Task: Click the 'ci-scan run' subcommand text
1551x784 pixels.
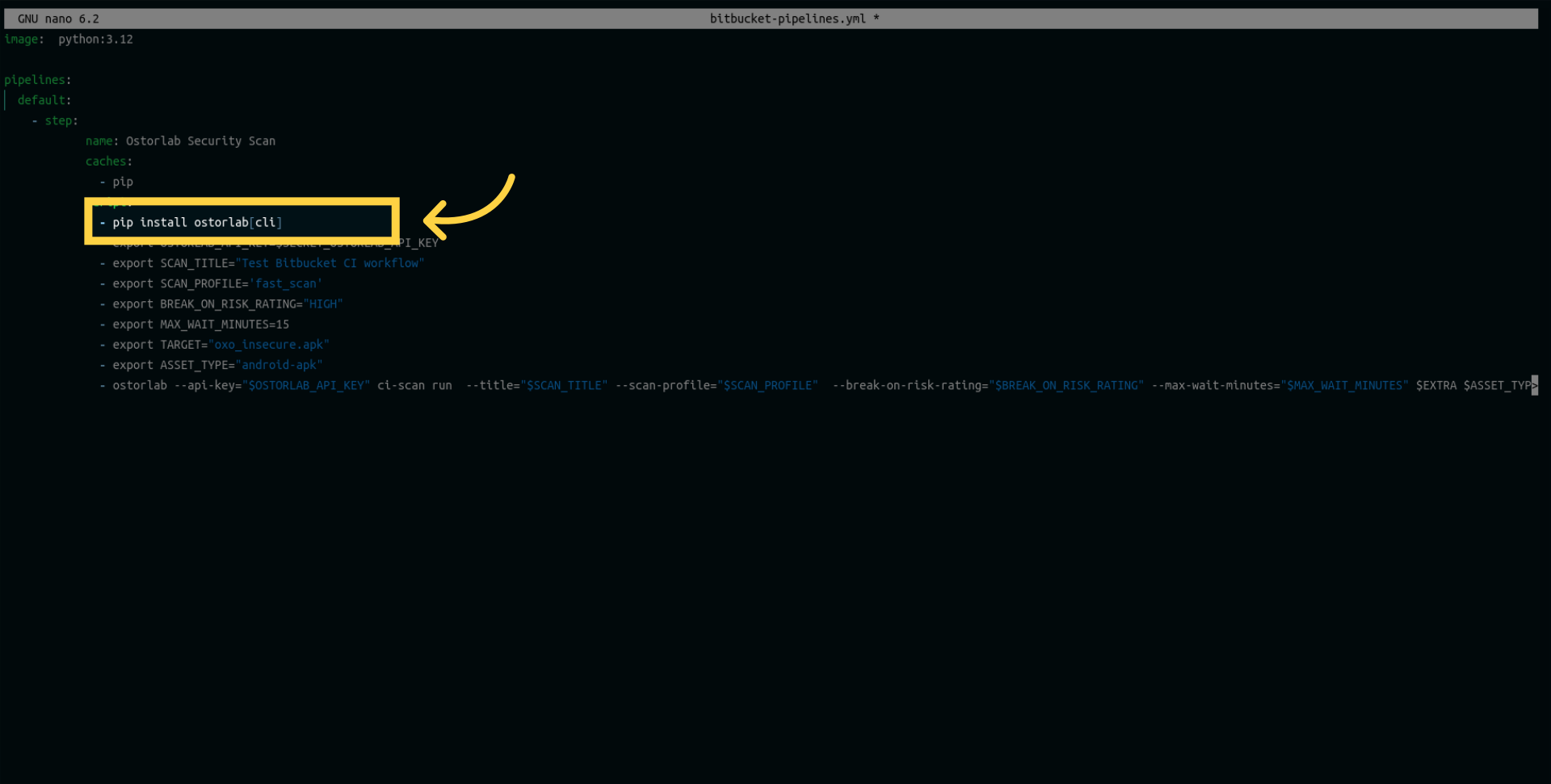Action: pyautogui.click(x=414, y=385)
